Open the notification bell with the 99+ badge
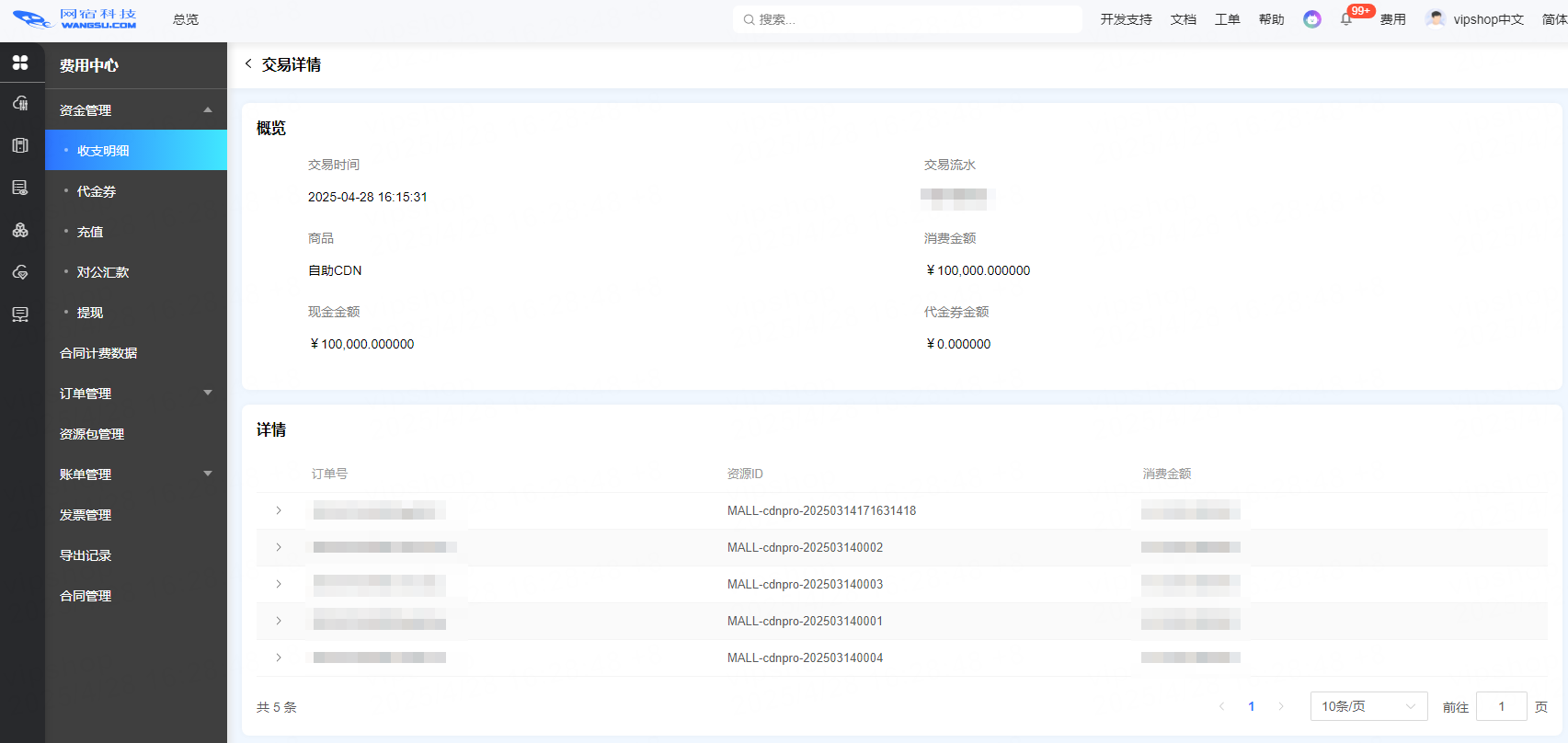 [x=1346, y=19]
